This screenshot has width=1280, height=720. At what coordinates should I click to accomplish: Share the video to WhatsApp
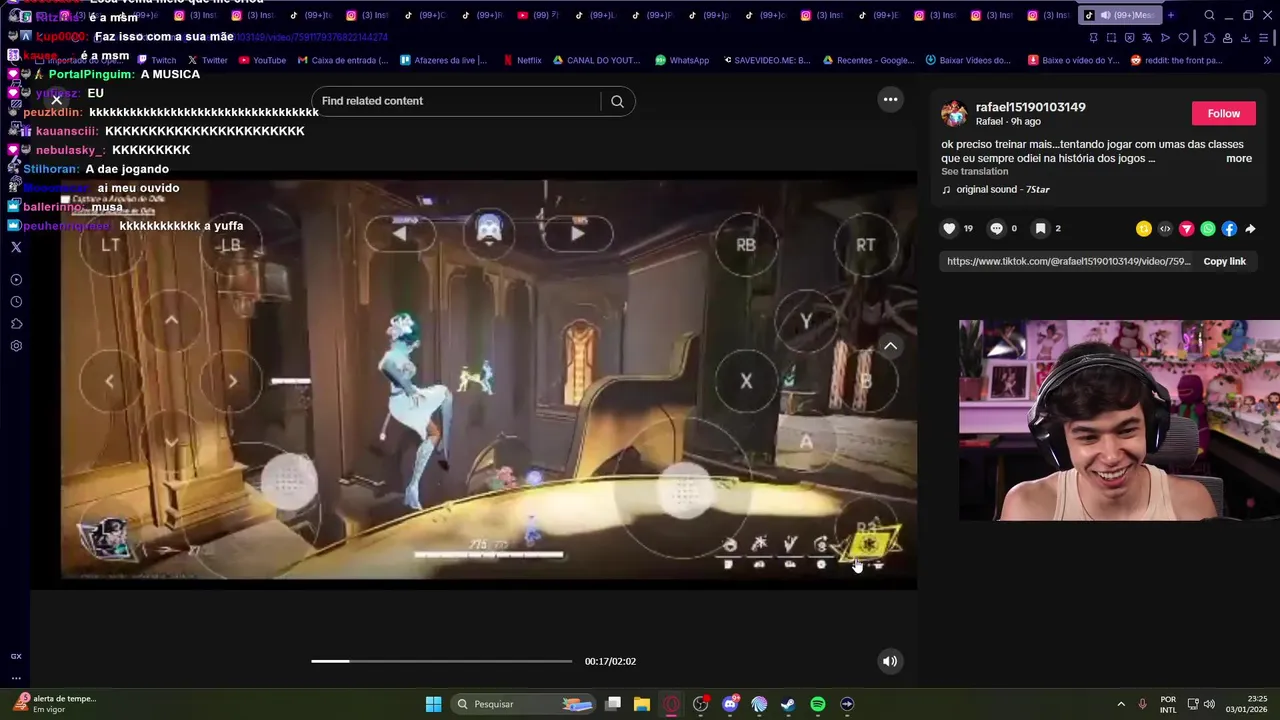[x=1208, y=229]
